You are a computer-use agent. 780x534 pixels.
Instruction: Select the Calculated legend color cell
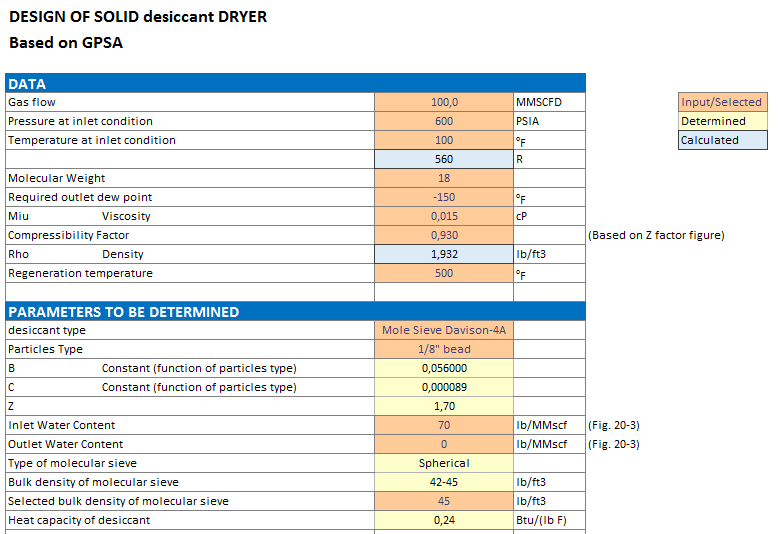tap(722, 140)
